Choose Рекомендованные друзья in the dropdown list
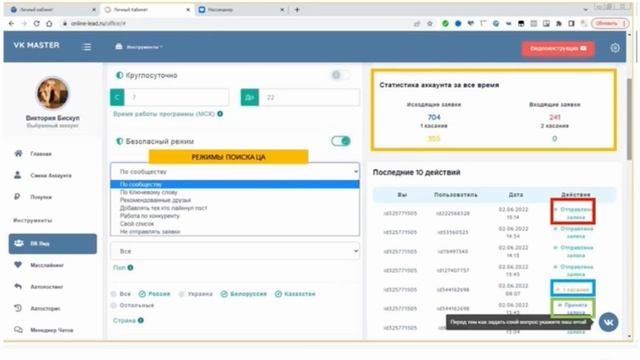 click(235, 200)
